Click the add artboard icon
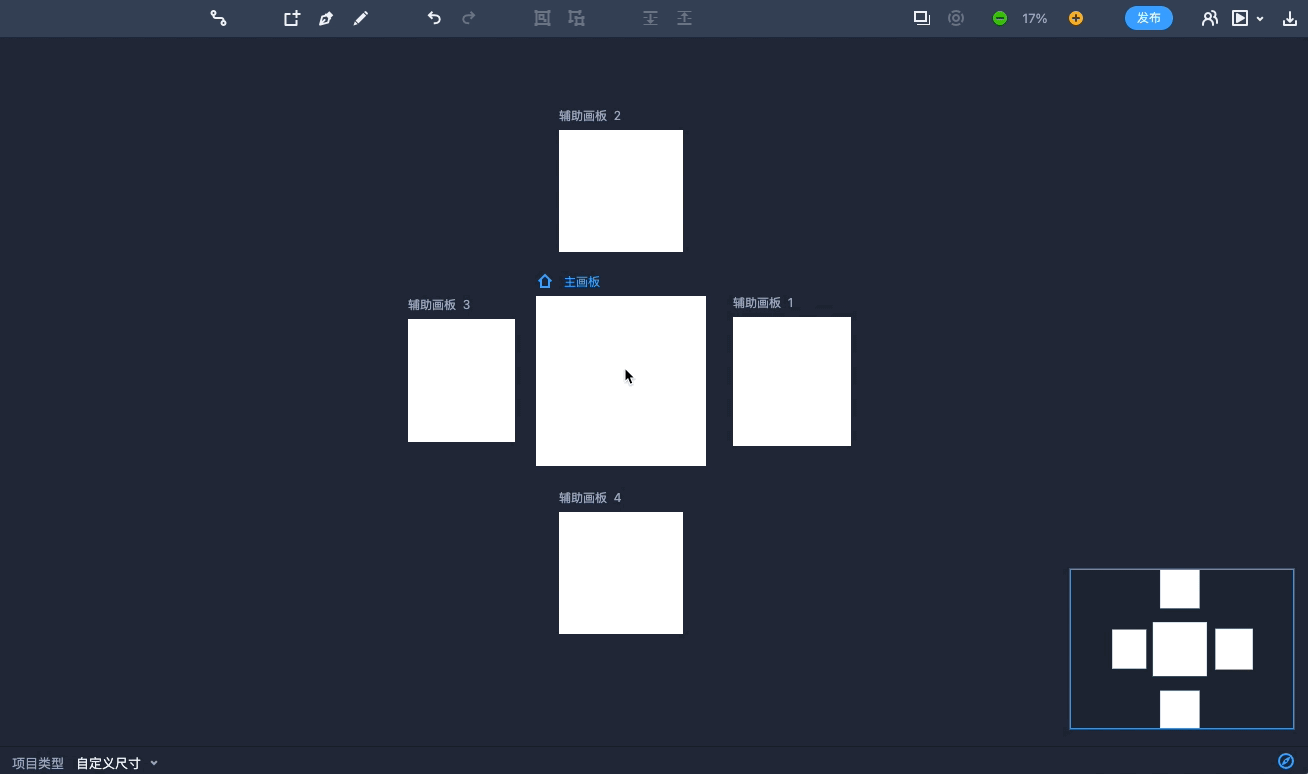This screenshot has width=1308, height=774. (x=291, y=18)
